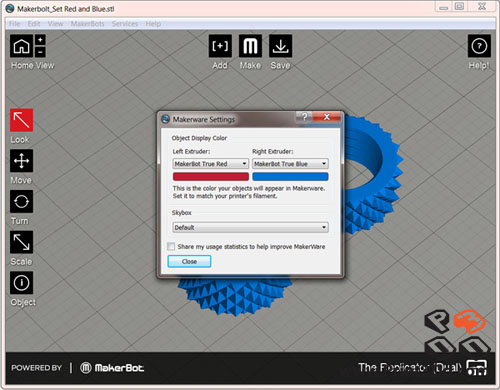500x390 pixels.
Task: Click the MakerBot logo in footer
Action: coord(112,368)
